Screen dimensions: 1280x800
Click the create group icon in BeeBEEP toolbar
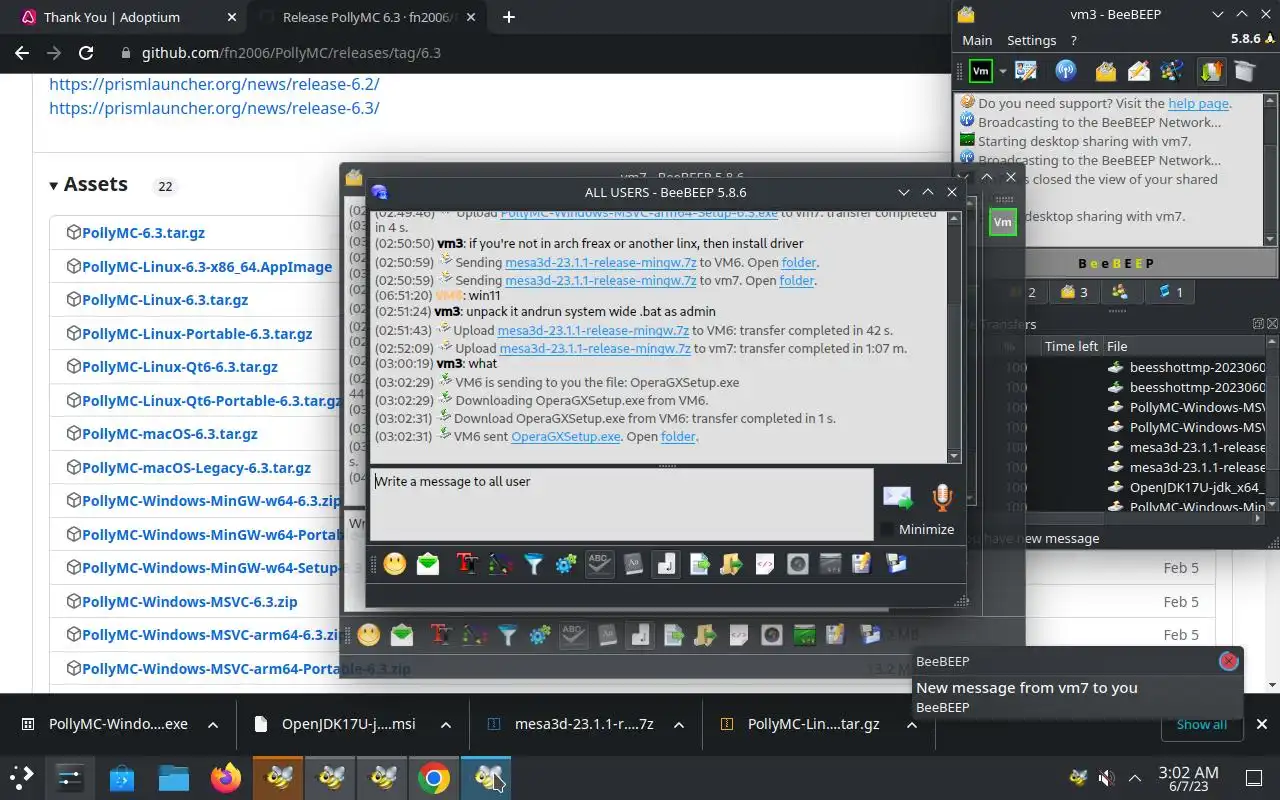coord(1172,71)
